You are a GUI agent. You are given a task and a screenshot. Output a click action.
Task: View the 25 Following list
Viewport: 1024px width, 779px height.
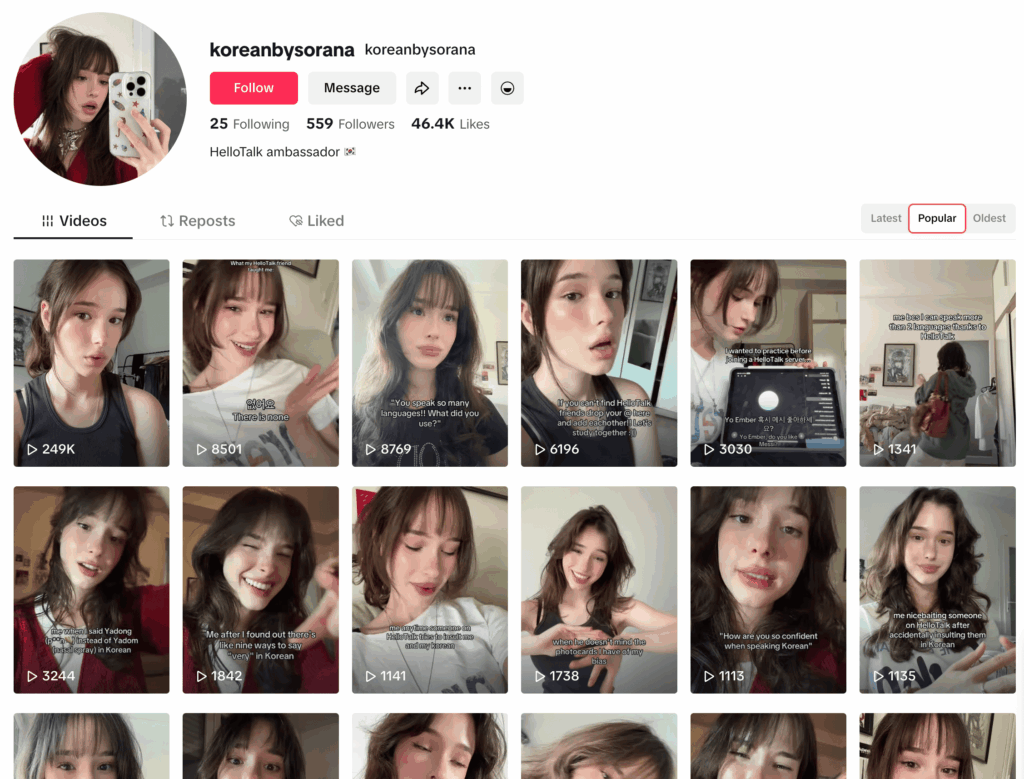click(249, 124)
